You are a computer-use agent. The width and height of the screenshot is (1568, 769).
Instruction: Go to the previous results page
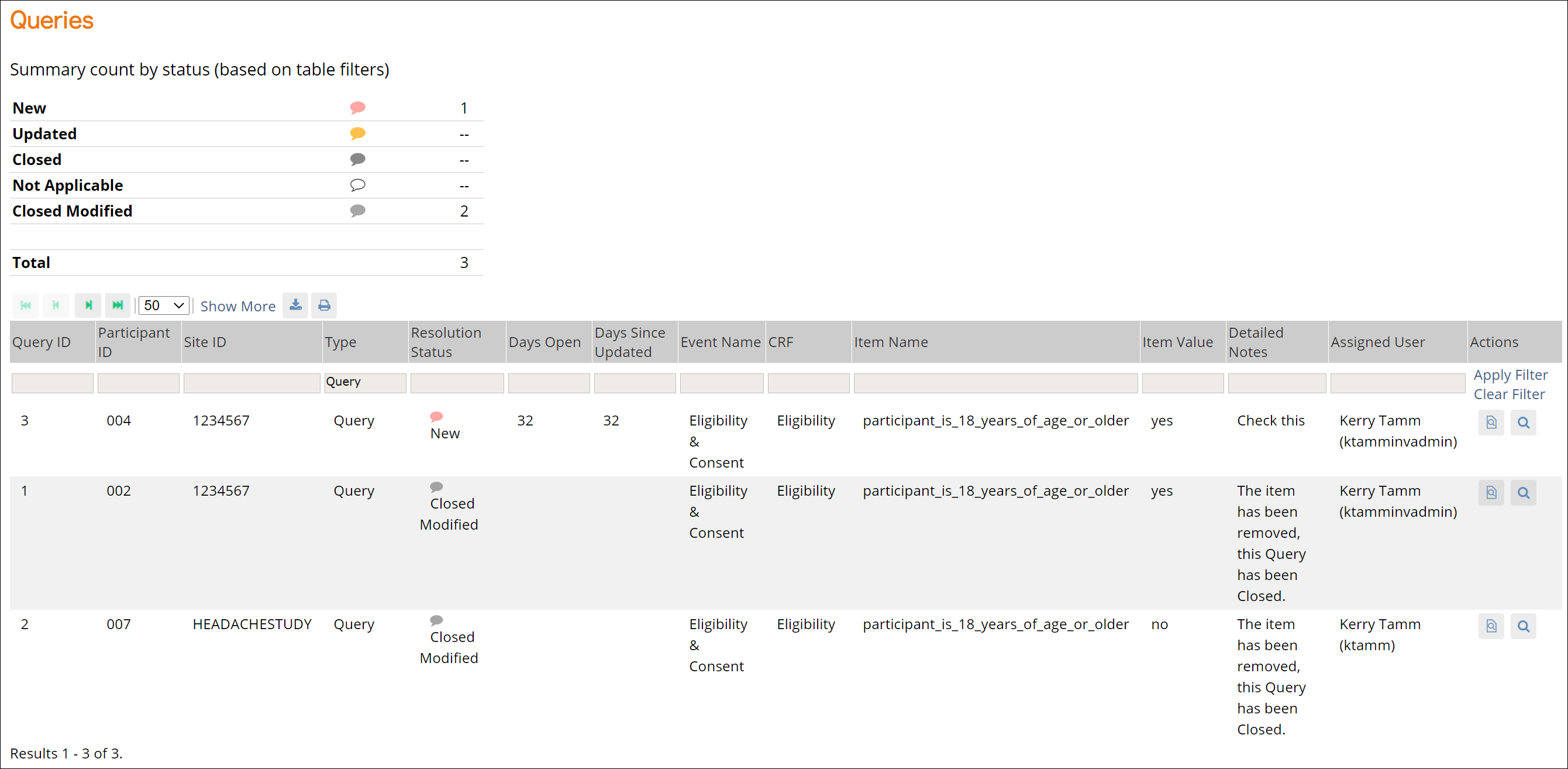(x=56, y=305)
